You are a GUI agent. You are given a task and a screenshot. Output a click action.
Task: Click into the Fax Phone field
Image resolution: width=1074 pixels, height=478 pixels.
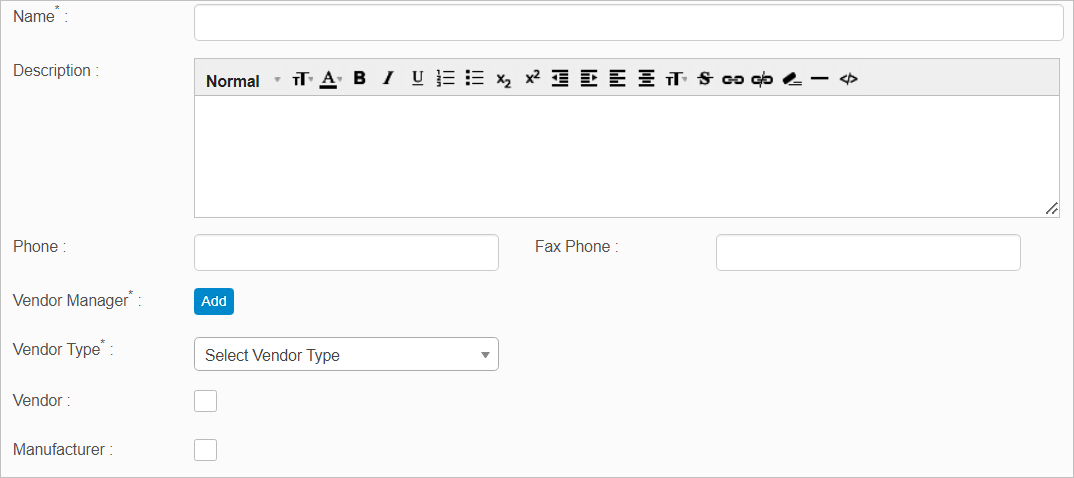(868, 253)
